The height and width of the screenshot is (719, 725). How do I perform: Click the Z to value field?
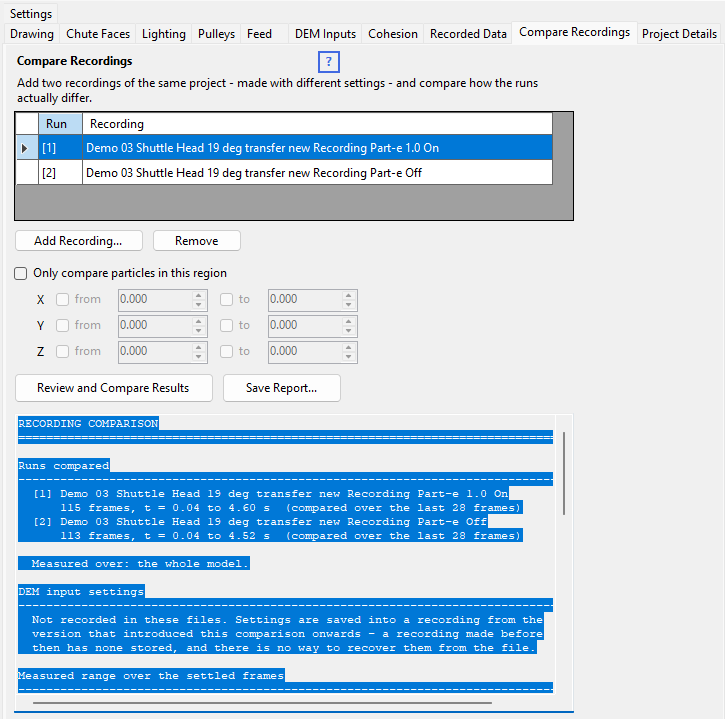(x=305, y=352)
